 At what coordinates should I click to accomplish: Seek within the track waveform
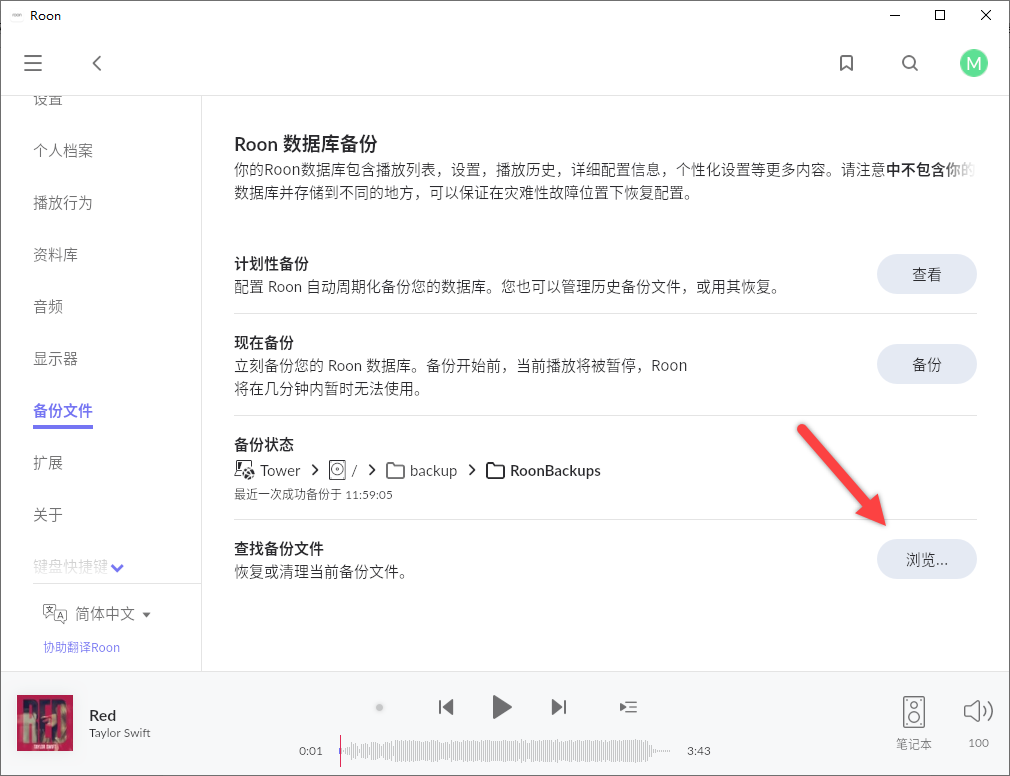(x=506, y=751)
